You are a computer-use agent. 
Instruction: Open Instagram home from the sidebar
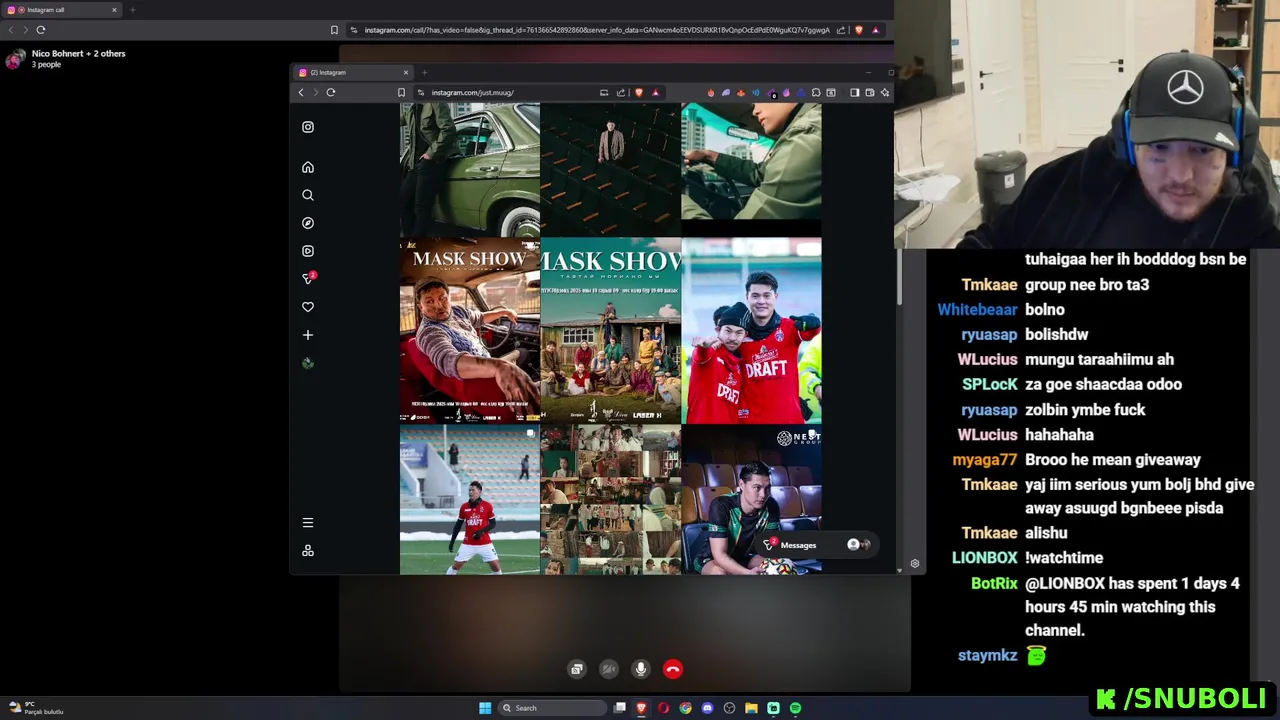[308, 167]
